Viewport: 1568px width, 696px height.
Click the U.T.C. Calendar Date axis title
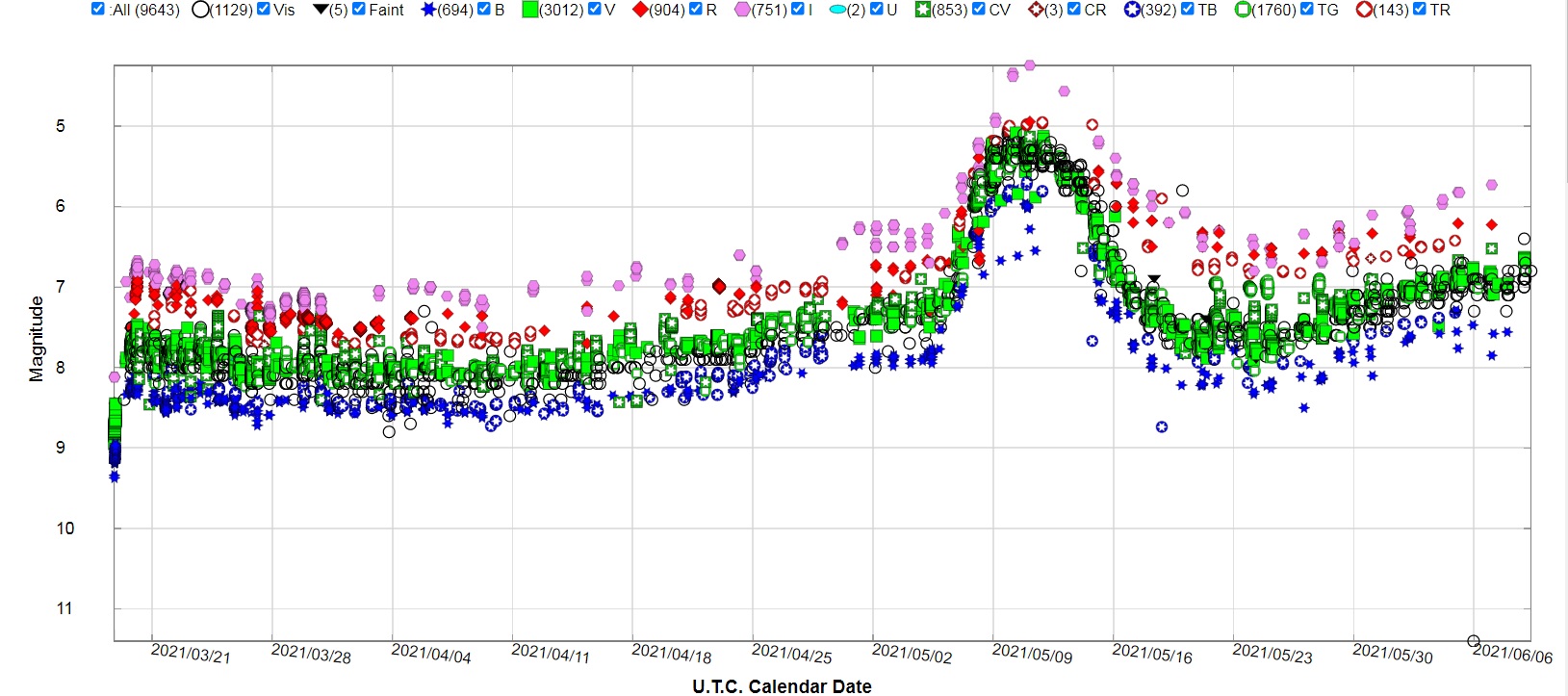[x=782, y=686]
